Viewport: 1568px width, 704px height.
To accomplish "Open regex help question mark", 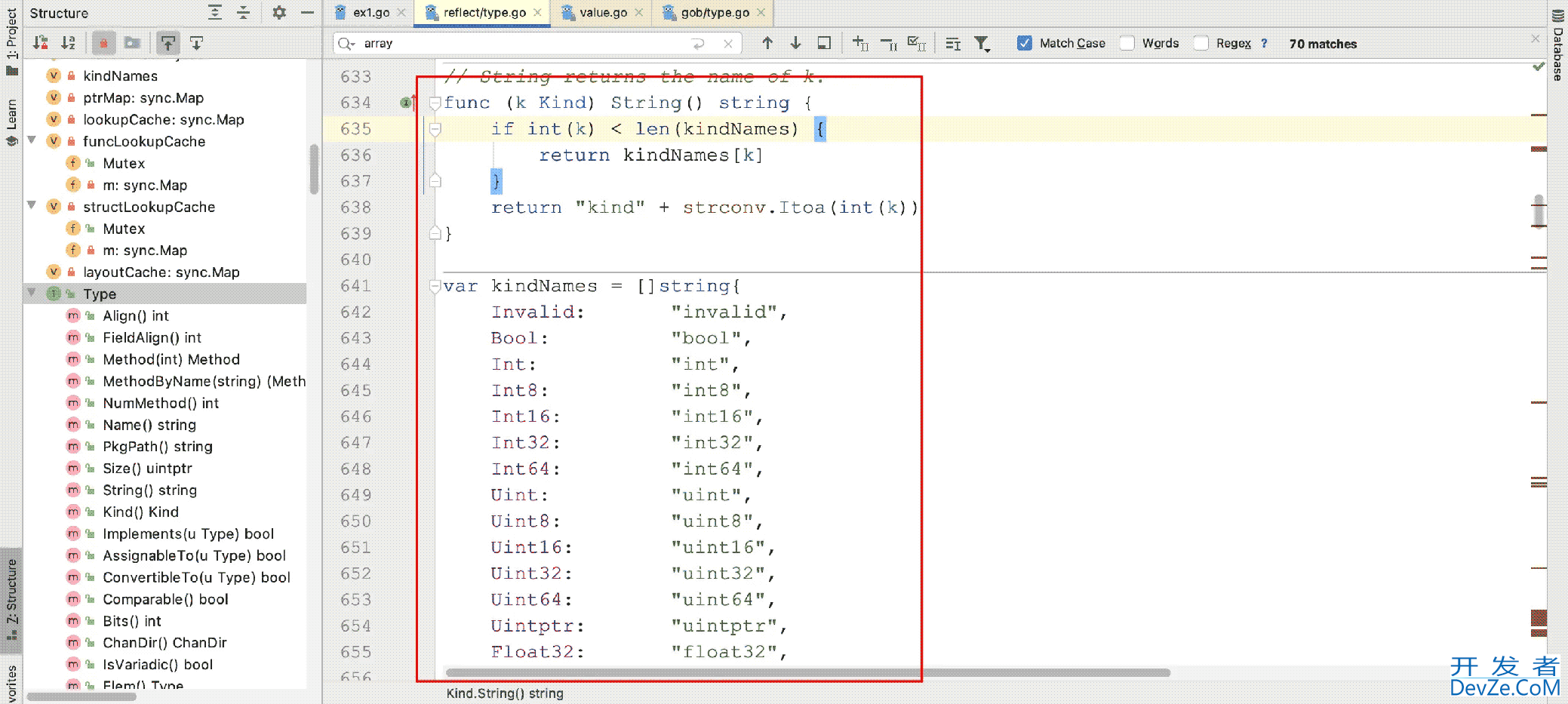I will click(1264, 43).
